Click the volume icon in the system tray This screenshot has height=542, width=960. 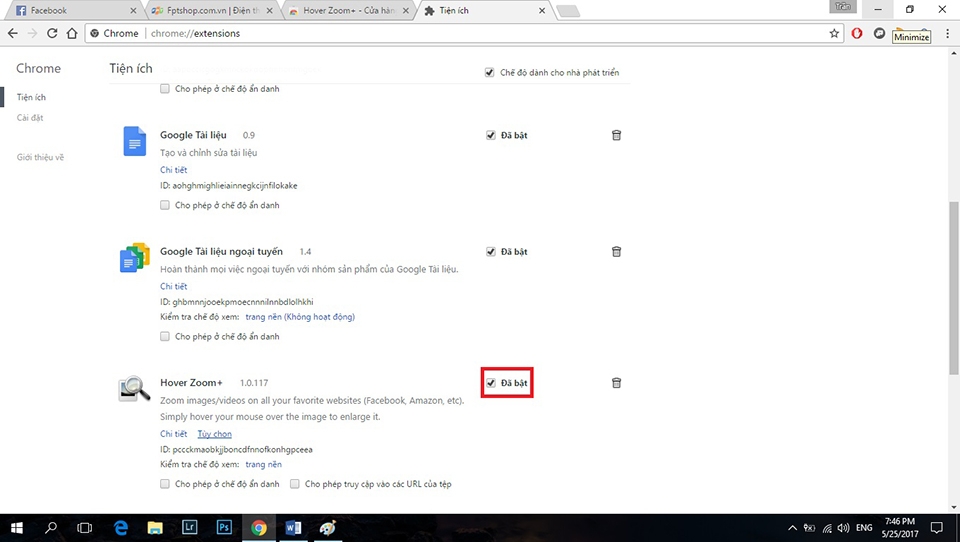[843, 528]
